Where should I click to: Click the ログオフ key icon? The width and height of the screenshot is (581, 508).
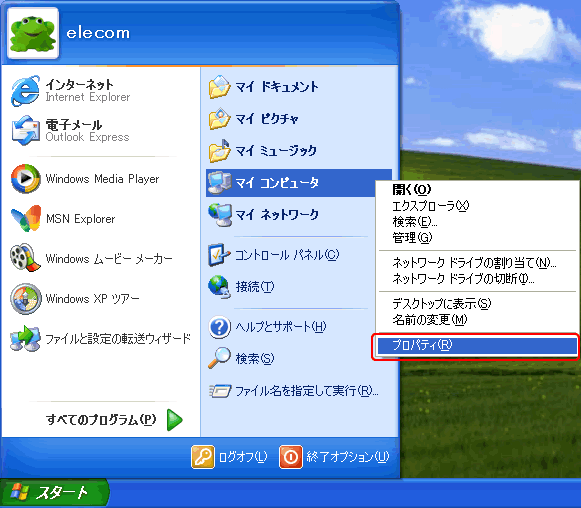203,457
